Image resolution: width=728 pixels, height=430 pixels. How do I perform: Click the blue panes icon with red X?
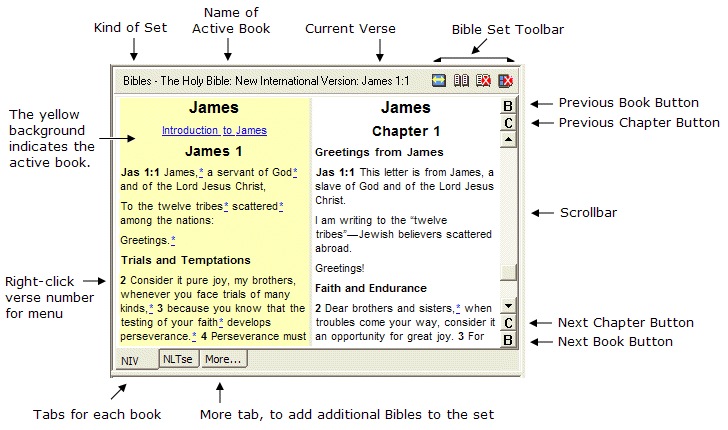click(x=505, y=80)
